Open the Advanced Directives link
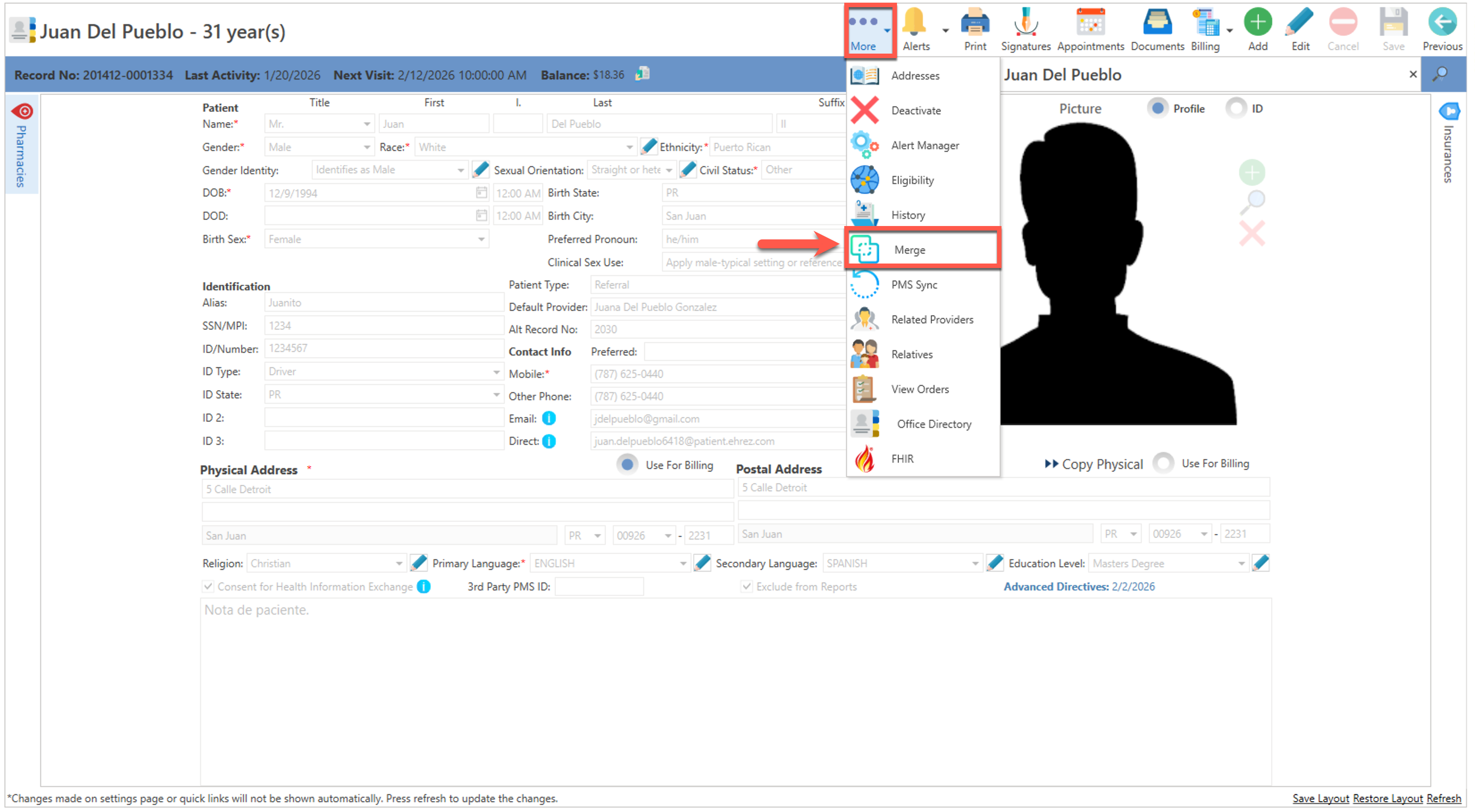 pos(1078,586)
